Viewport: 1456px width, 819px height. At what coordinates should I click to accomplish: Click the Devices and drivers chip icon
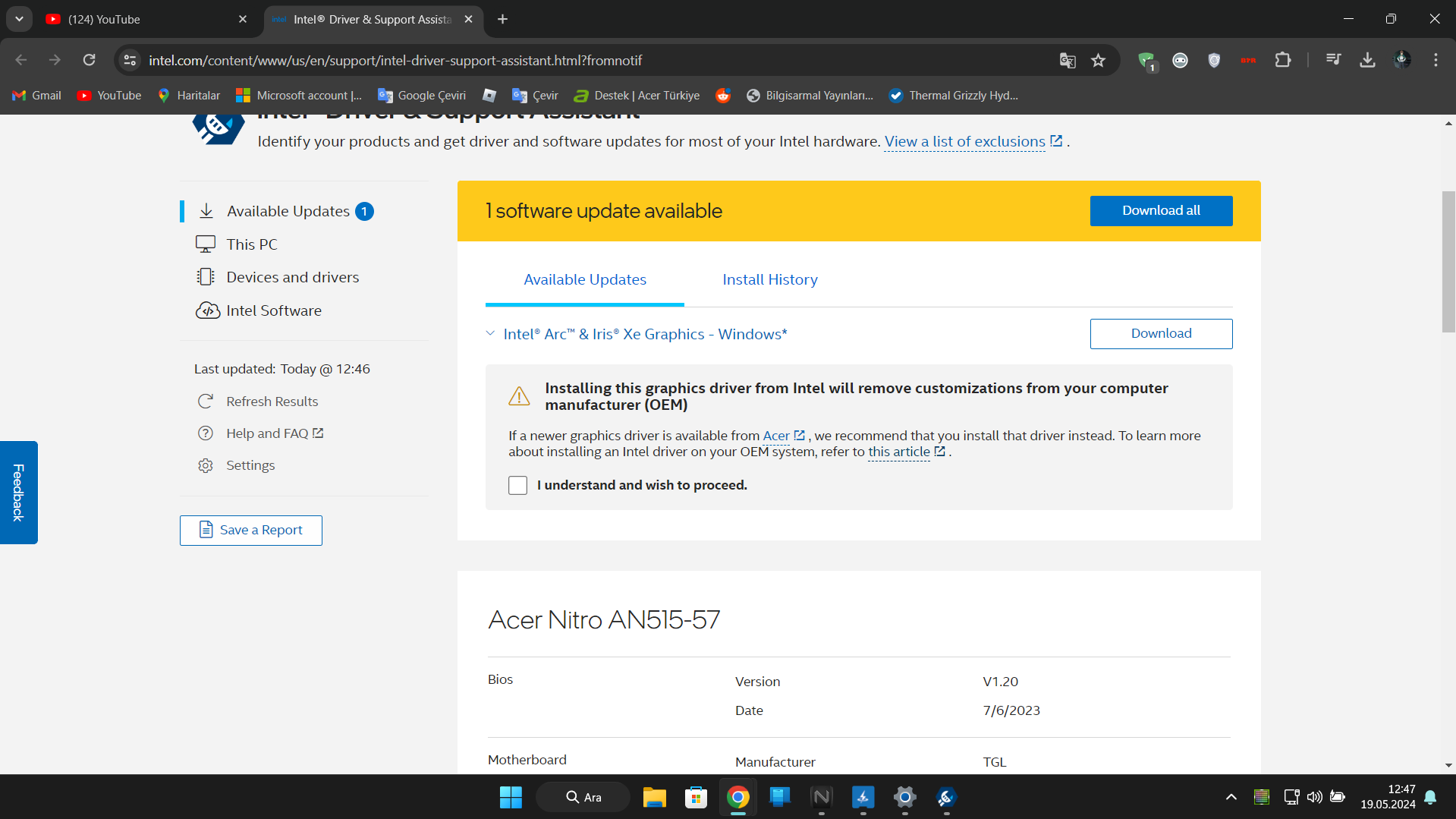tap(206, 277)
